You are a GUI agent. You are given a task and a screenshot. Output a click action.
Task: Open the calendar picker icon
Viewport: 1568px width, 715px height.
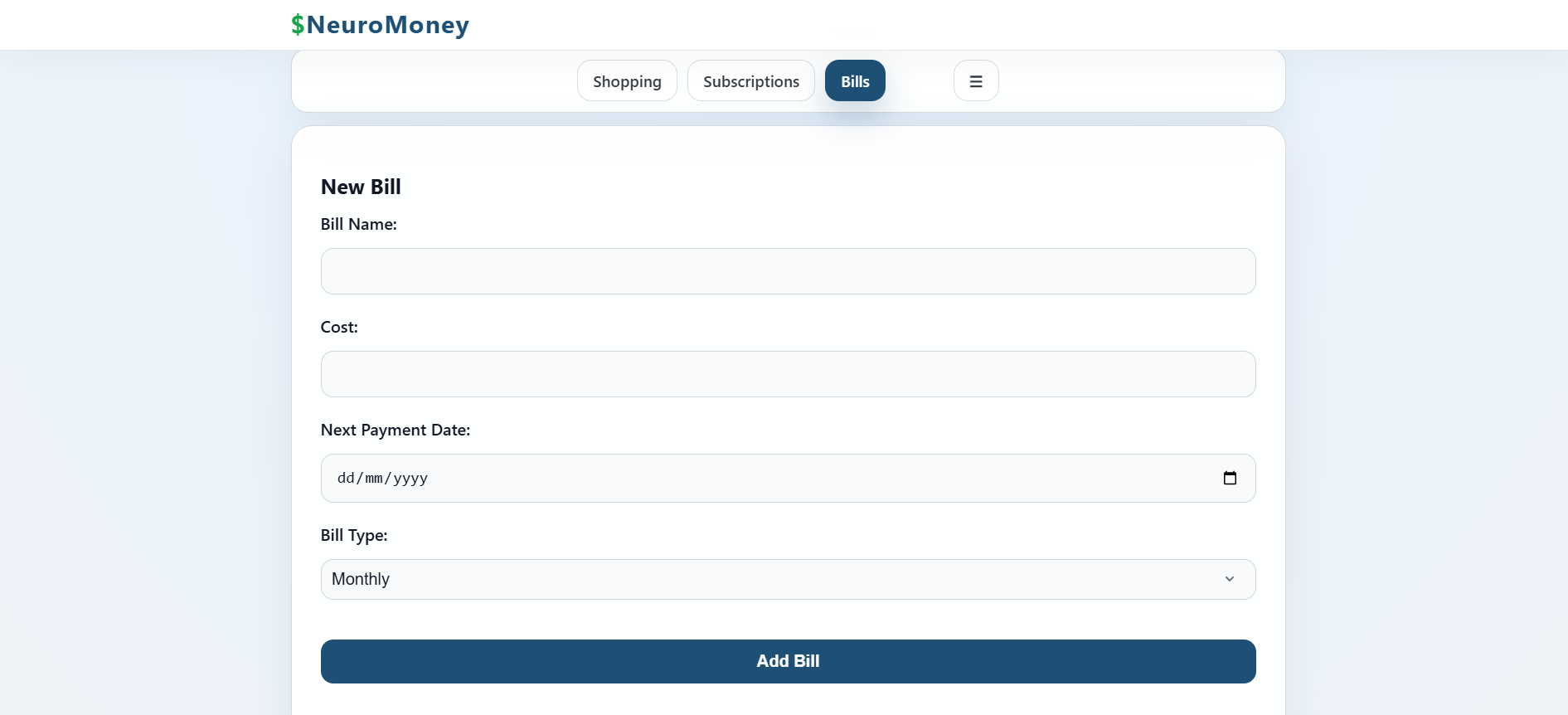1230,478
